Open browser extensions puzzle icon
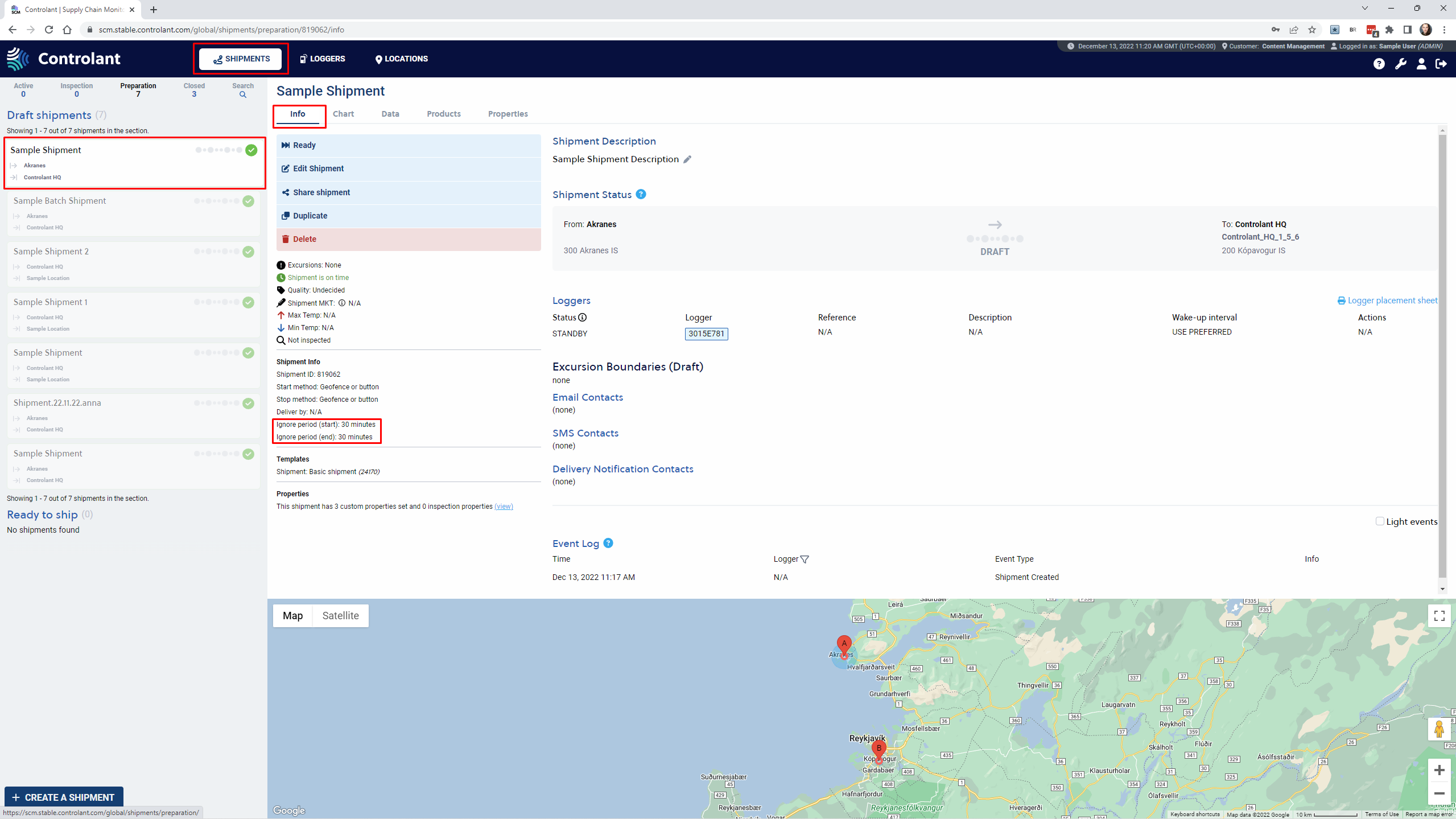The image size is (1456, 819). point(1389,30)
